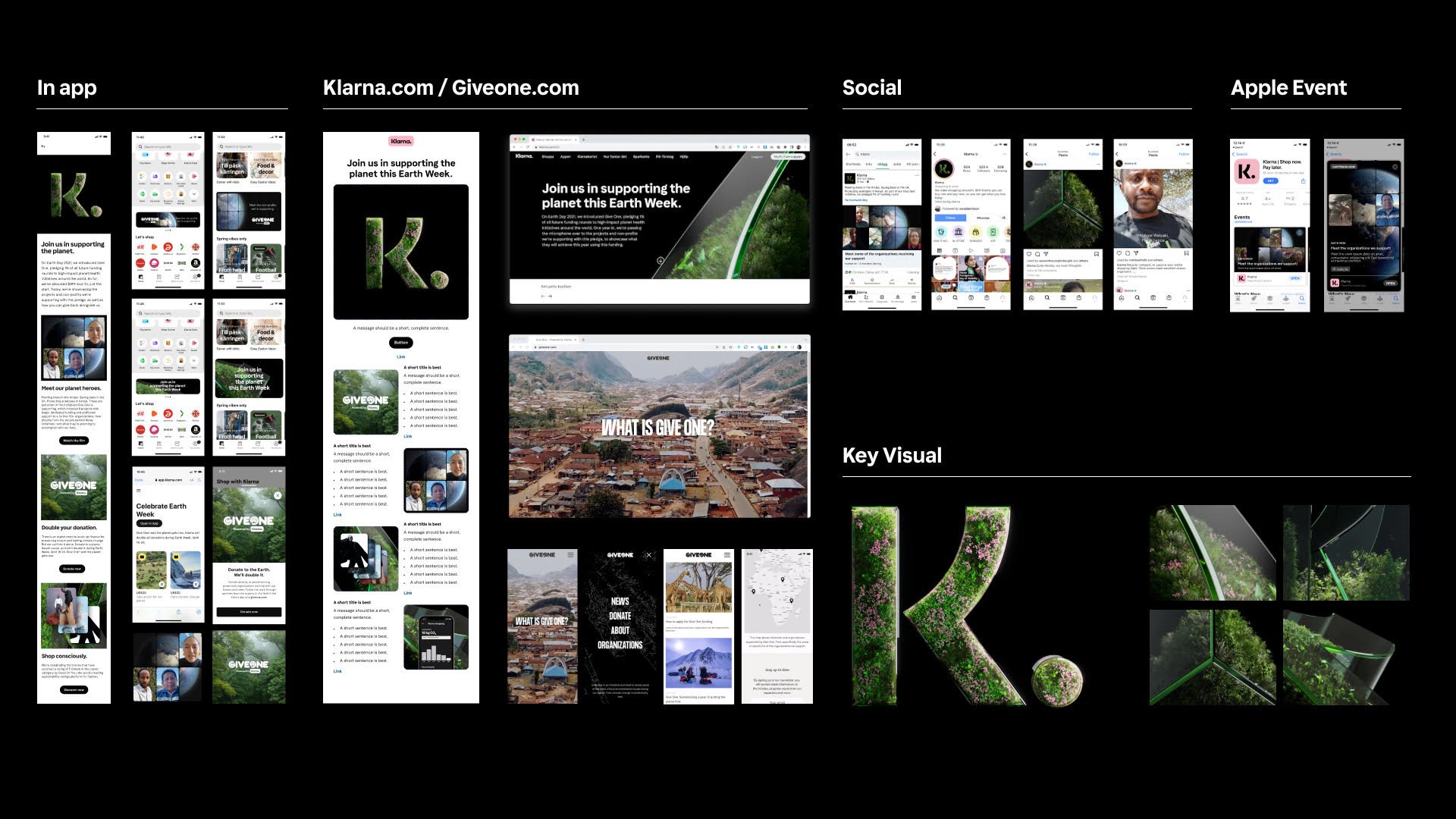Tap the heart icon under the man selfie post

(1119, 253)
